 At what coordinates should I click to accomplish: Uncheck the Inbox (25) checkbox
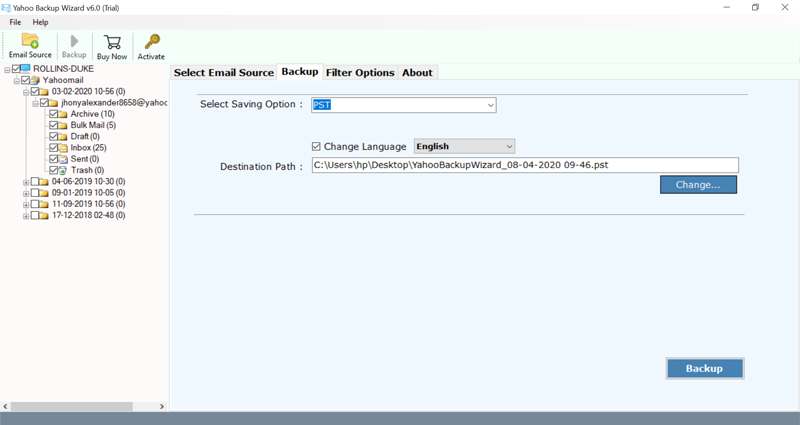click(54, 147)
